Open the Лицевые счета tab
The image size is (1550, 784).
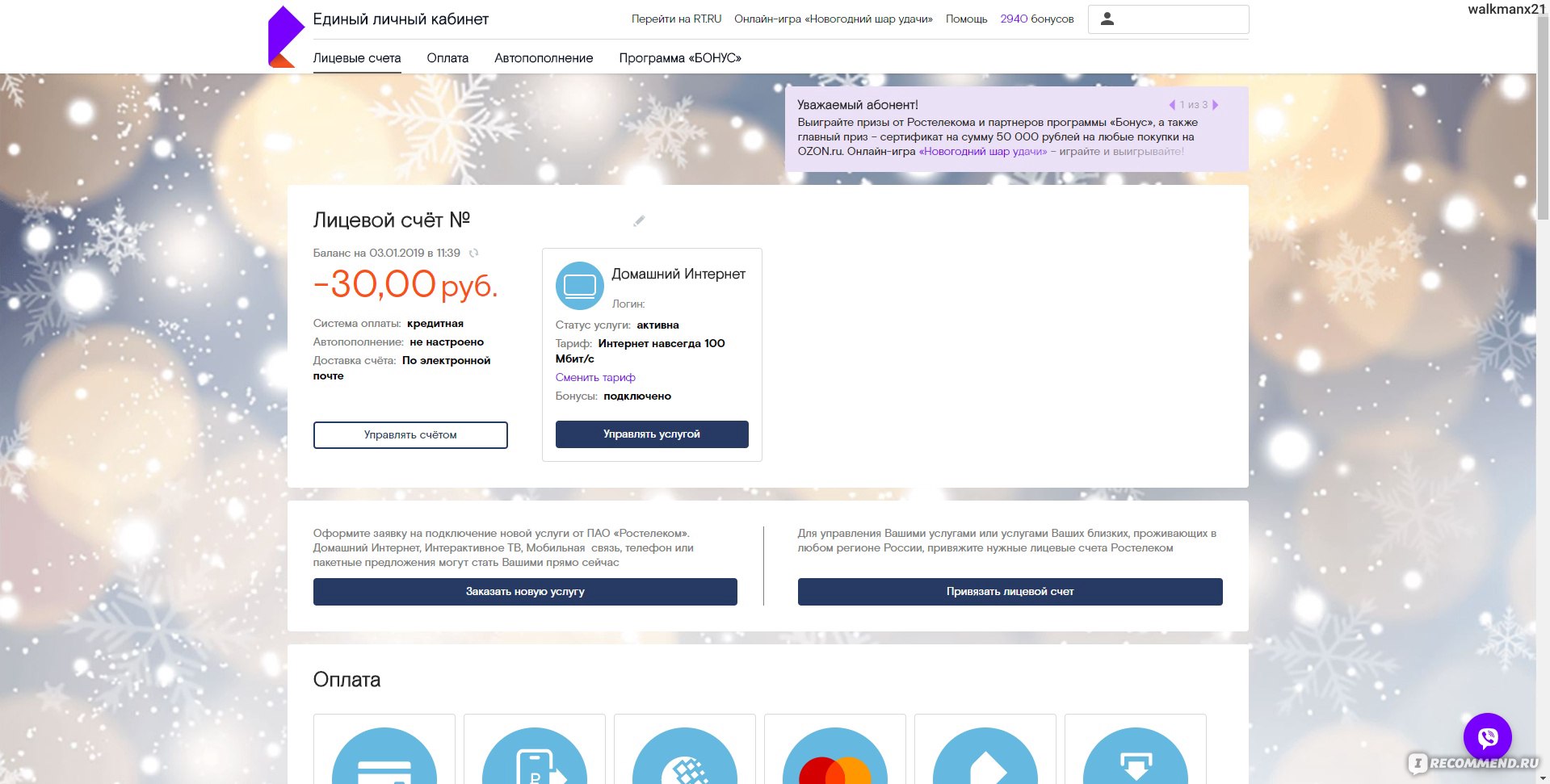357,58
